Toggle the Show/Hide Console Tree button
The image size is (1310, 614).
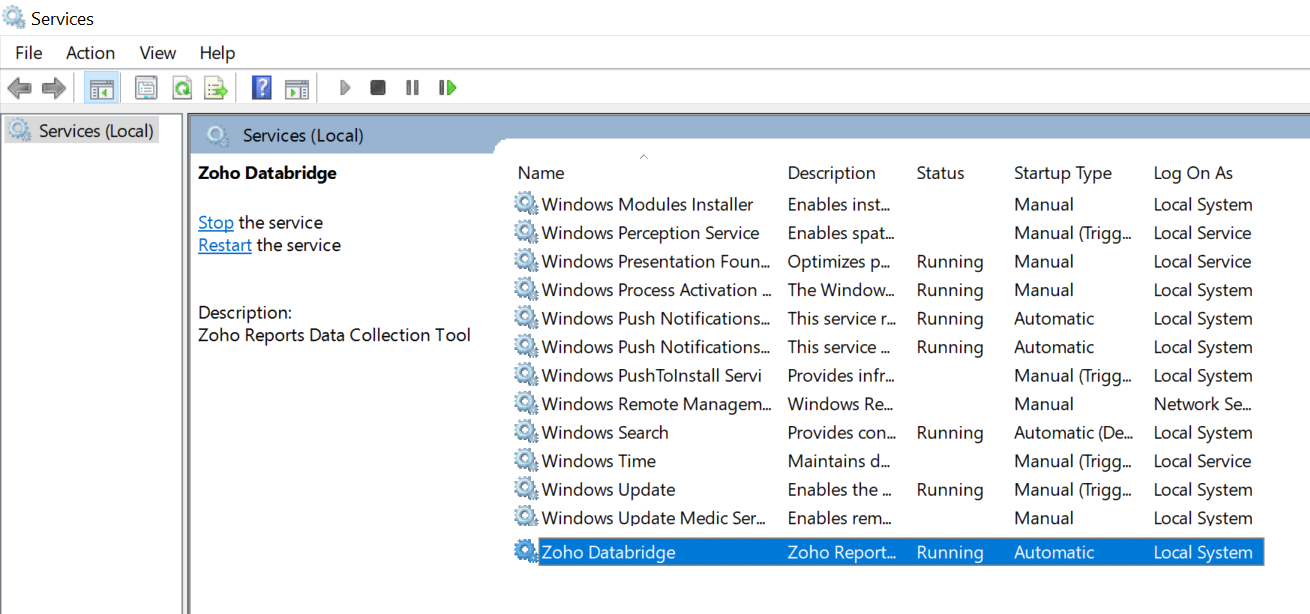pos(101,88)
